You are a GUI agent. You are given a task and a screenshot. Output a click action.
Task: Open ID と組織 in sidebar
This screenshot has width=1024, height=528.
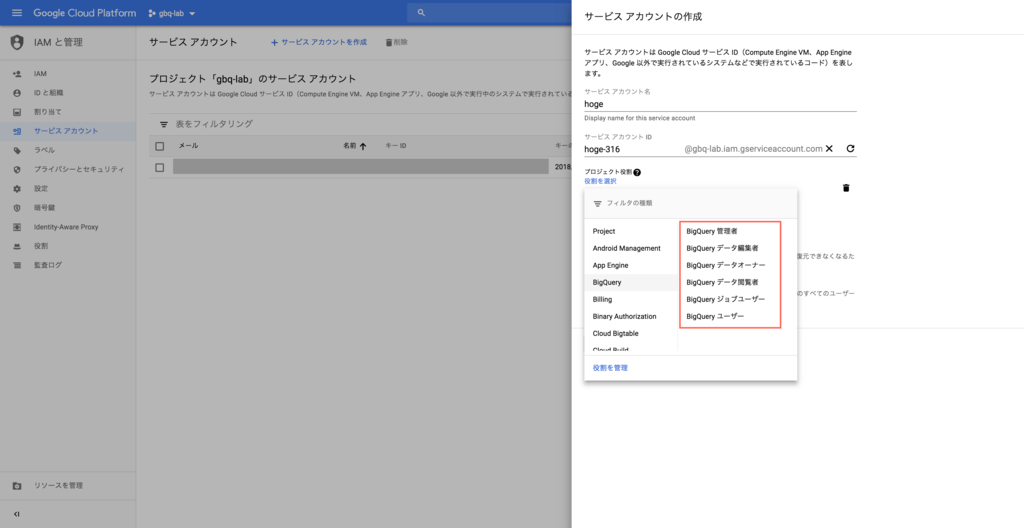(68, 93)
